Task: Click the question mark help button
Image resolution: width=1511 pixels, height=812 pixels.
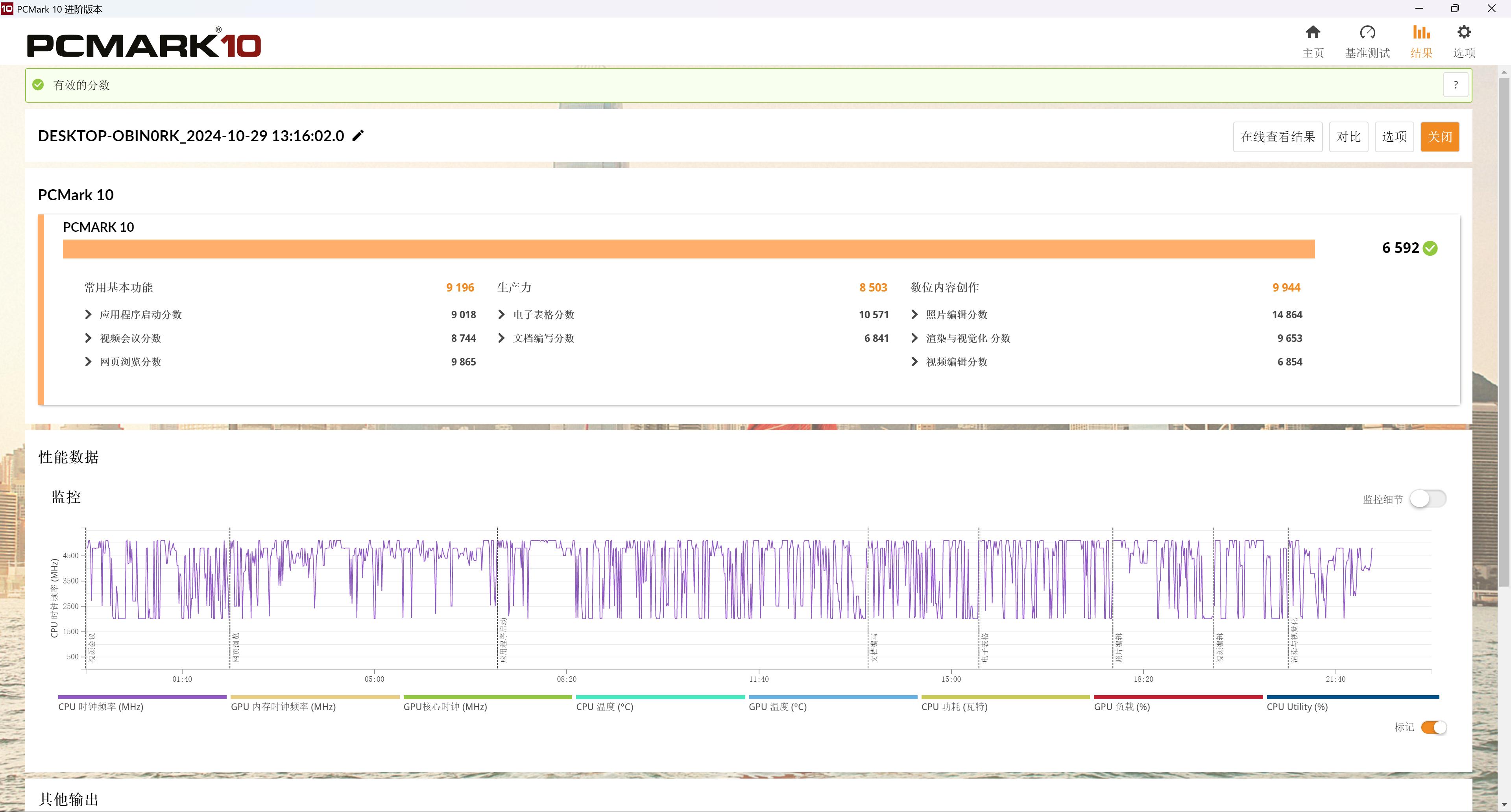Action: 1455,85
